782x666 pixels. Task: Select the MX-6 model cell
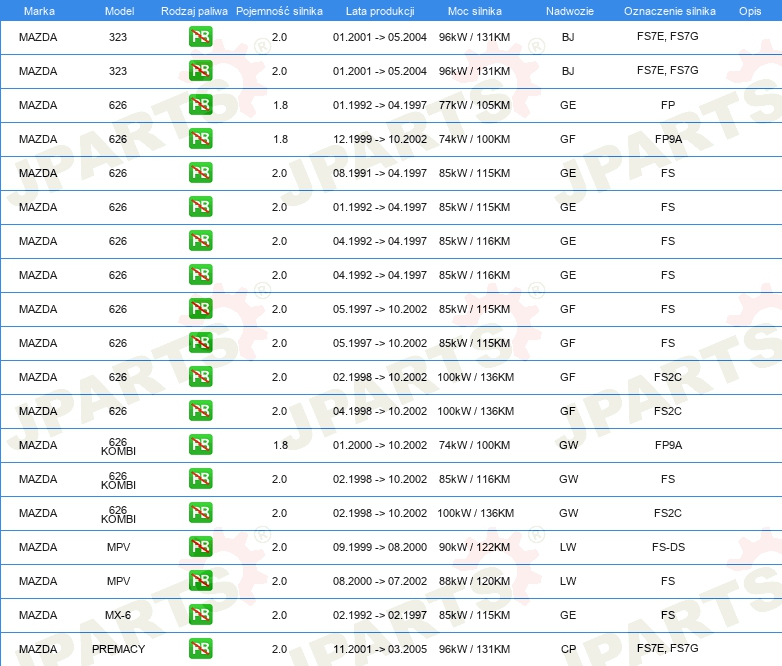(118, 615)
